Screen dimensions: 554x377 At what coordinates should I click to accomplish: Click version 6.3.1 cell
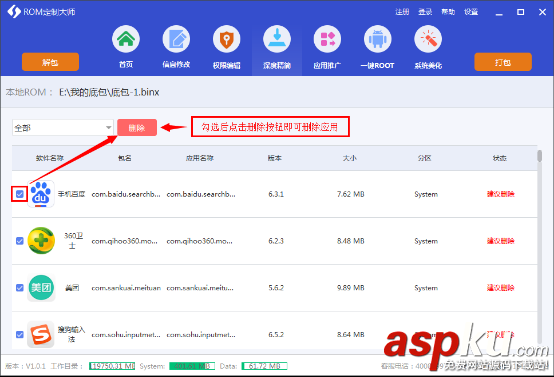tap(276, 194)
